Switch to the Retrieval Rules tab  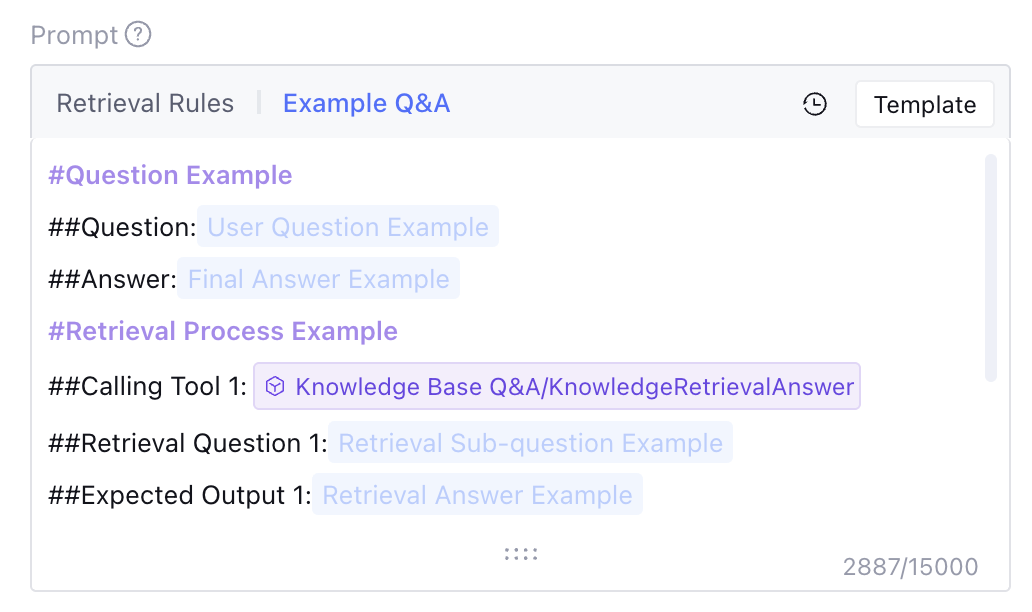[x=145, y=103]
